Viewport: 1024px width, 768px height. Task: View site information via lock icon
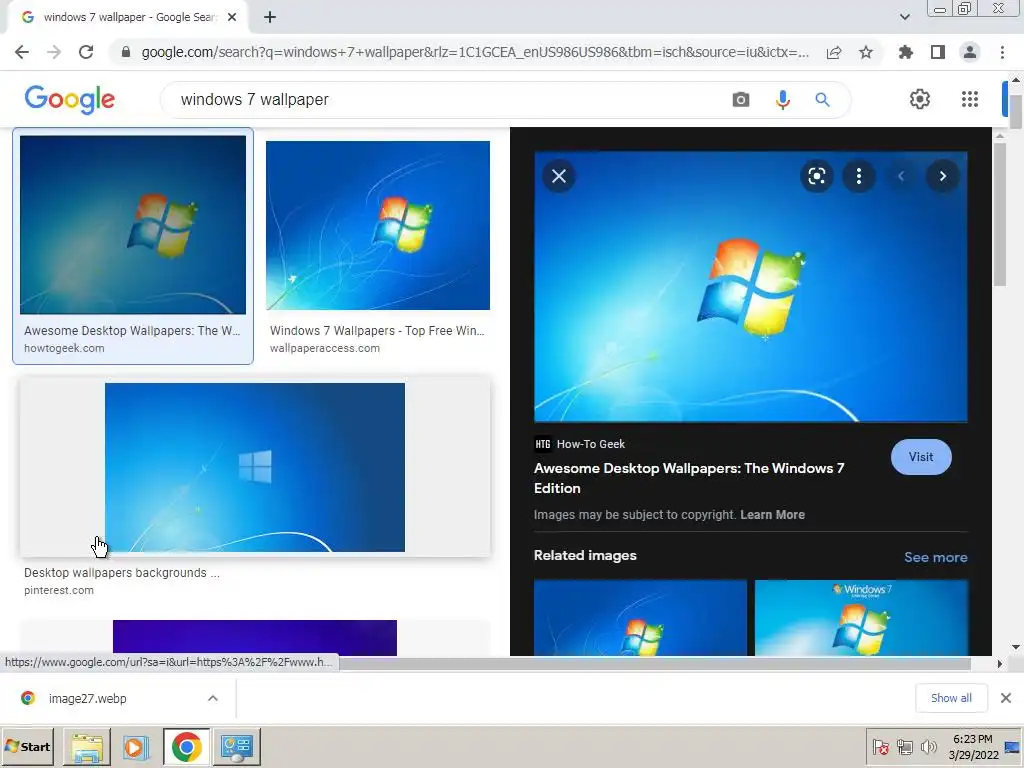pyautogui.click(x=125, y=52)
